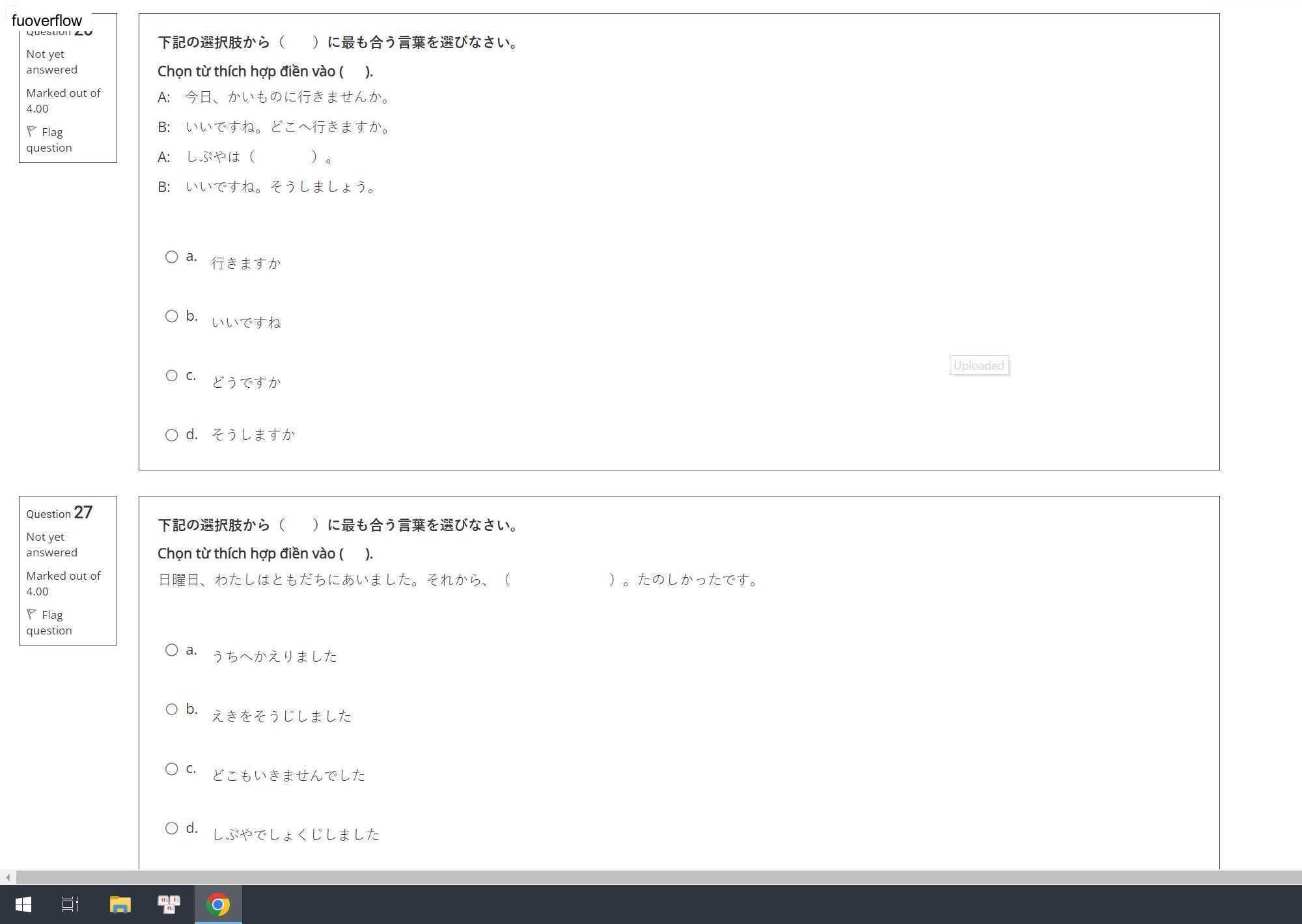Flag question 27
The width and height of the screenshot is (1302, 924).
point(49,623)
